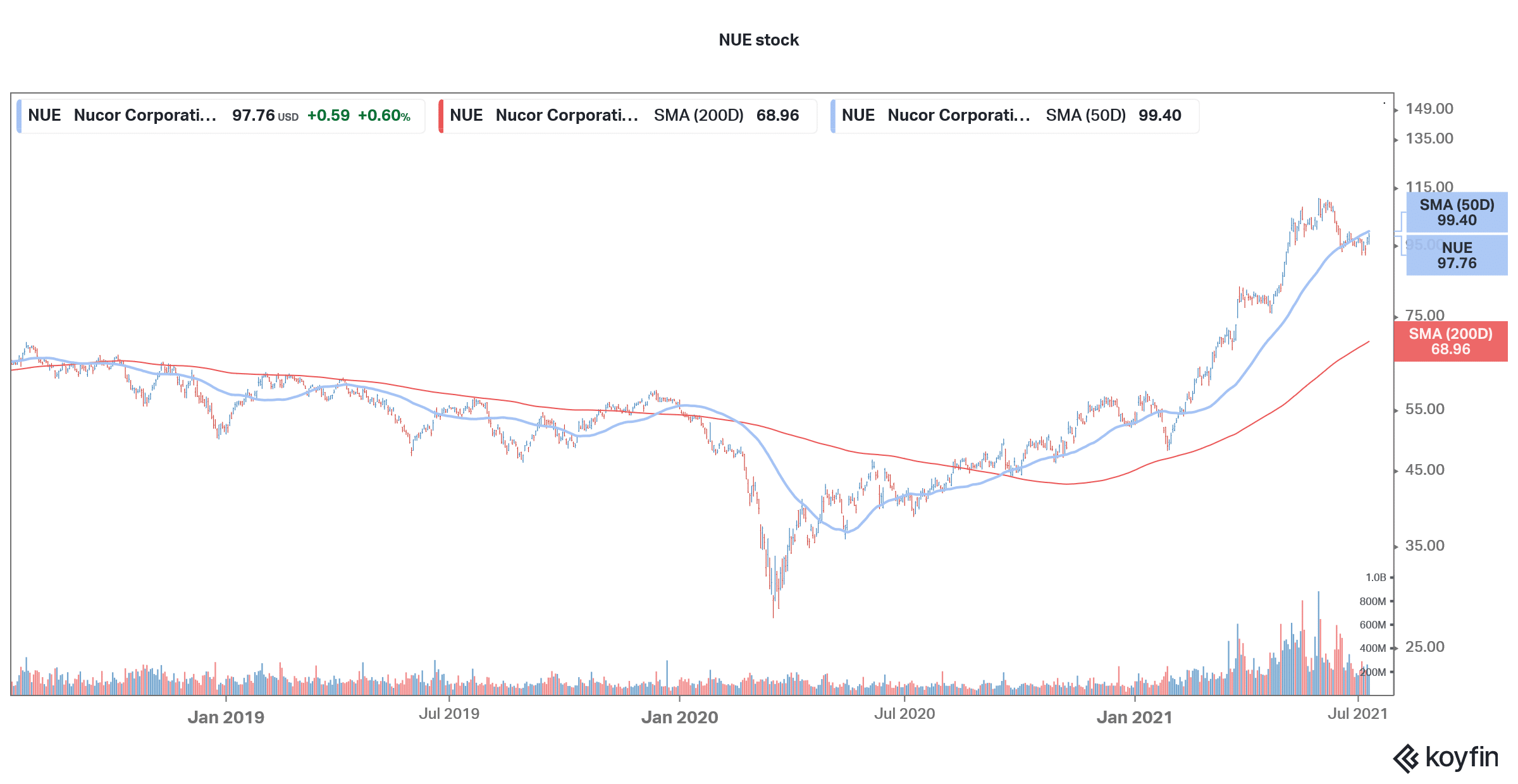Click the NUE 97.76 axis price label
The height and width of the screenshot is (784, 1518).
(x=1457, y=255)
